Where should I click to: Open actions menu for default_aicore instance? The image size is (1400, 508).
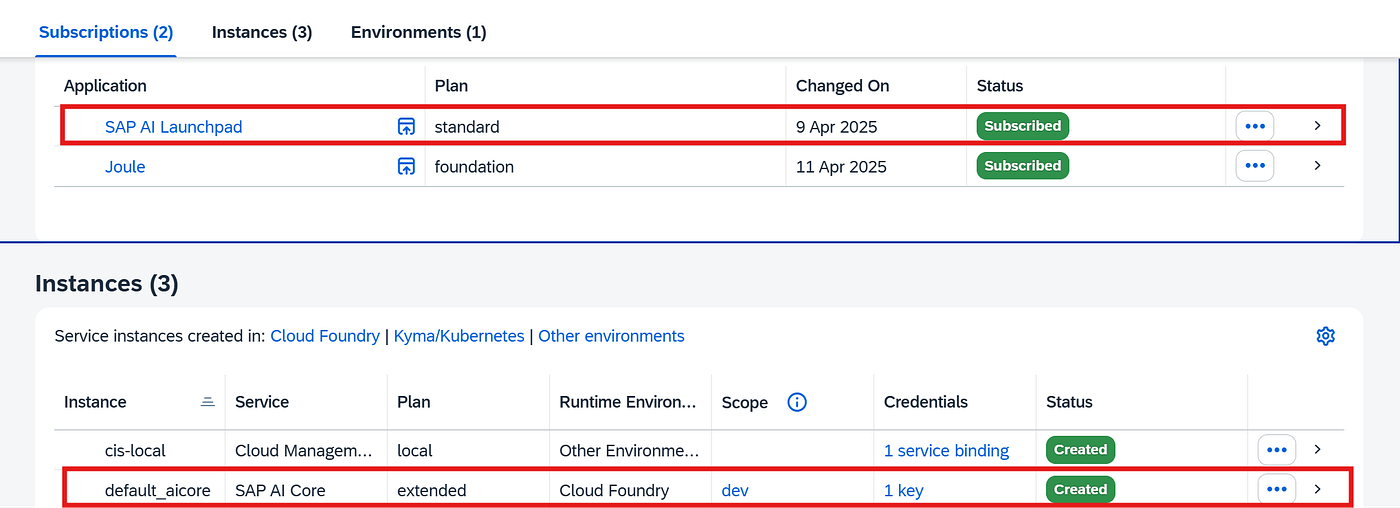click(x=1276, y=489)
